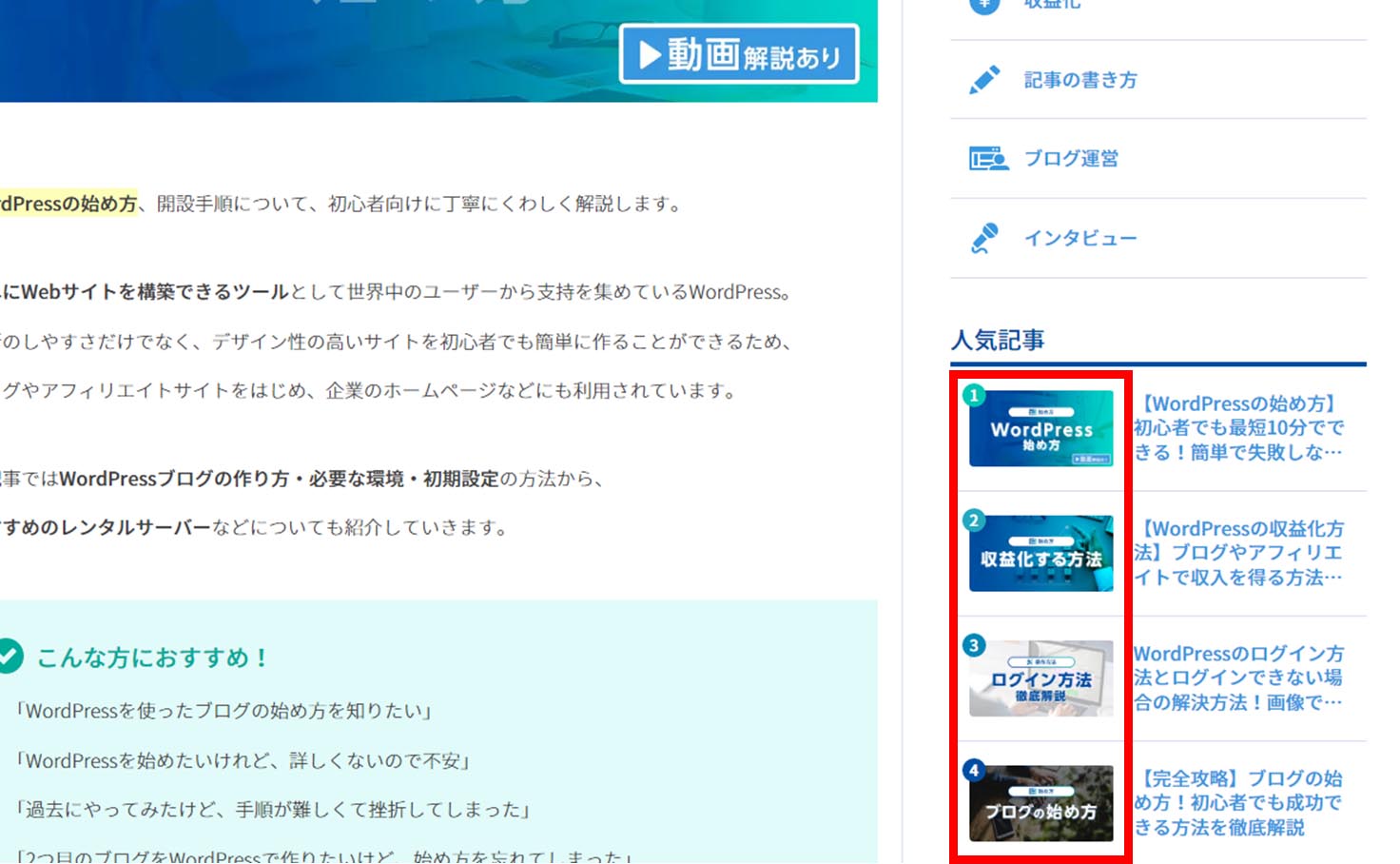
Task: Open 【WordPressの収益化方法】 popular article link
Action: [x=1239, y=553]
